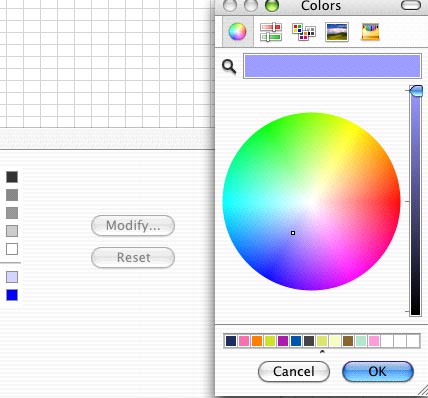
Task: Pick the first hot pink saved swatch
Action: (244, 341)
